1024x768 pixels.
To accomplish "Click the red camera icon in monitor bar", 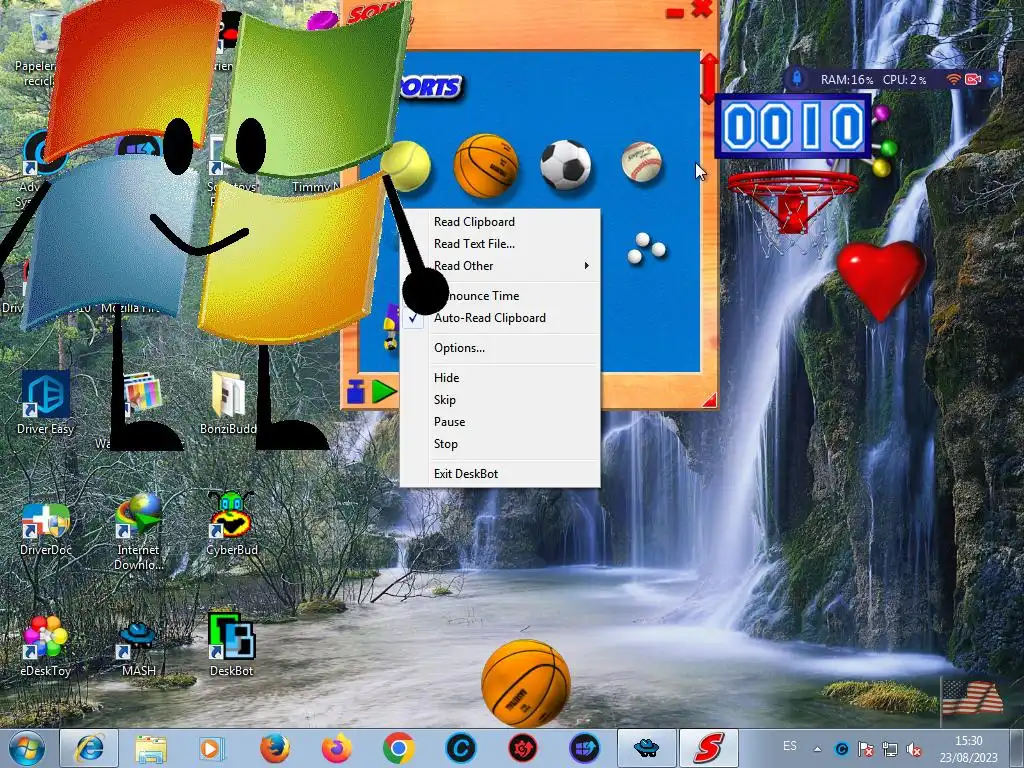I will pos(973,79).
